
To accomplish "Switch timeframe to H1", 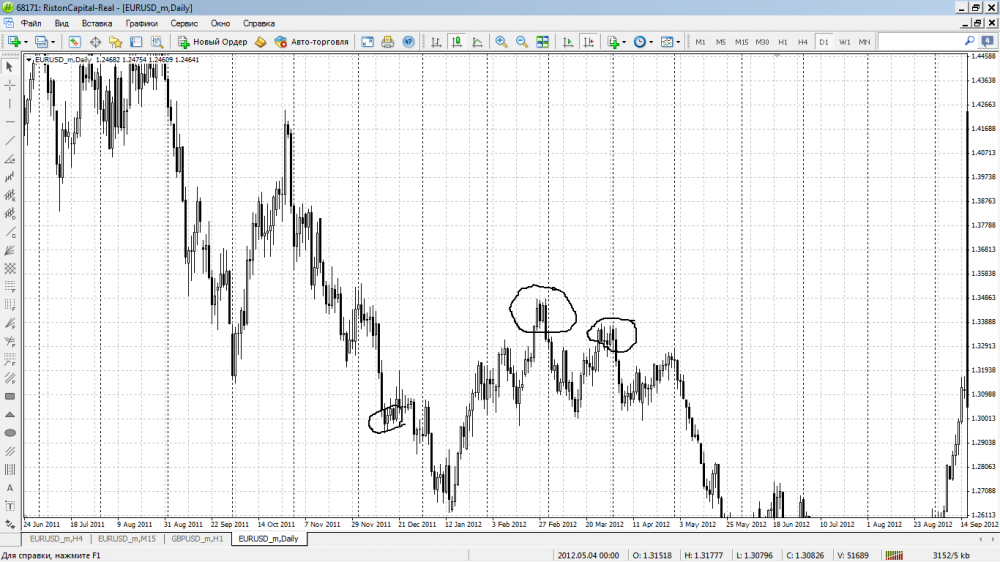I will click(x=783, y=42).
